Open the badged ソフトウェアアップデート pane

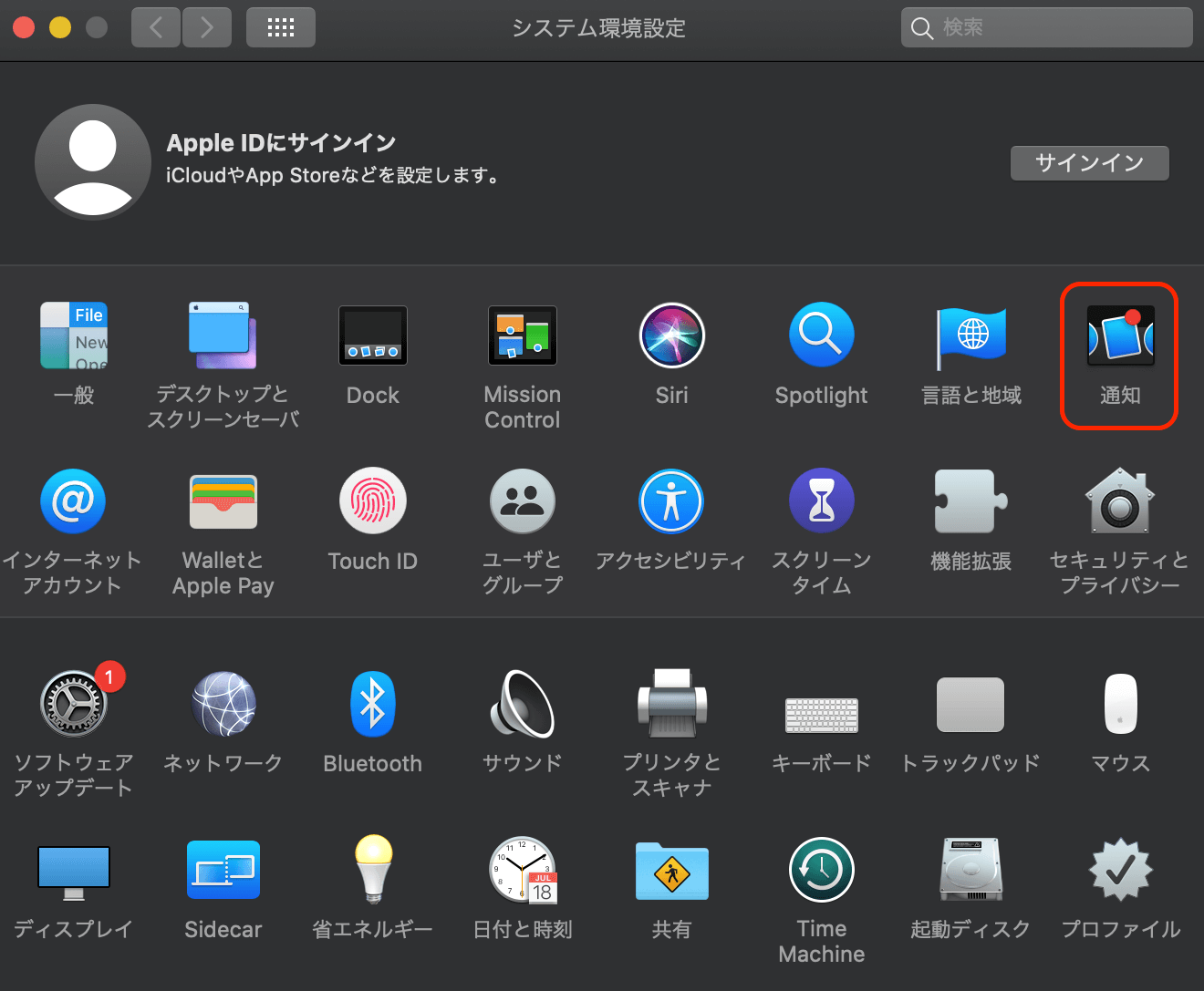tap(73, 704)
